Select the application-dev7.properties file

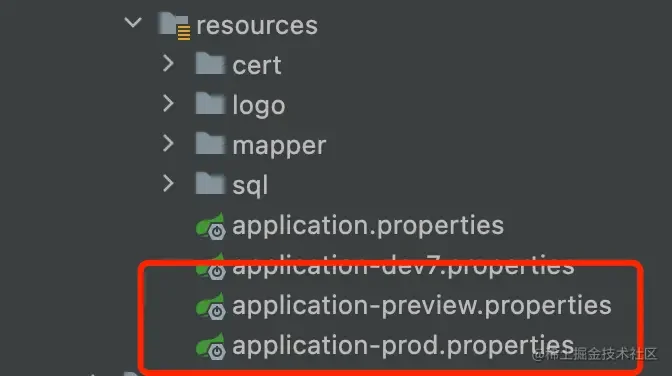click(403, 267)
